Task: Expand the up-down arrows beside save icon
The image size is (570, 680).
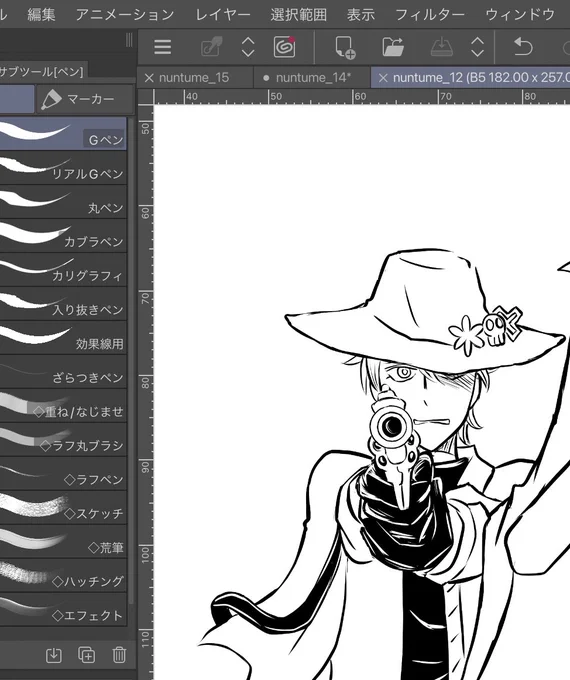Action: [x=477, y=47]
